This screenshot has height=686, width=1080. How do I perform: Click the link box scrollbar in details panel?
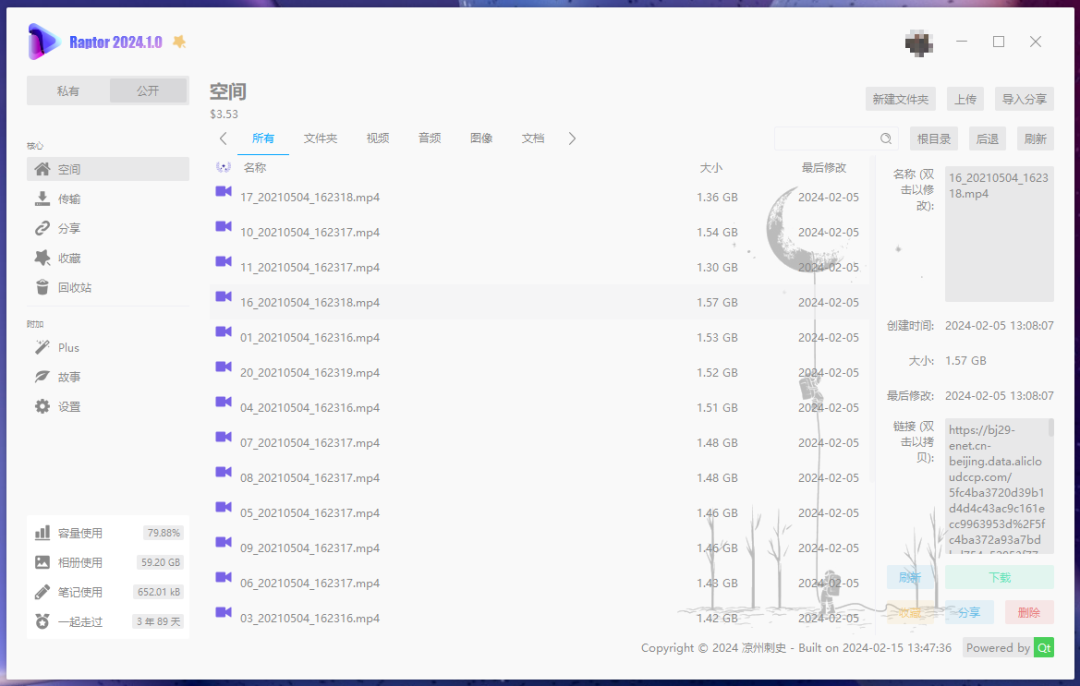(x=1050, y=428)
